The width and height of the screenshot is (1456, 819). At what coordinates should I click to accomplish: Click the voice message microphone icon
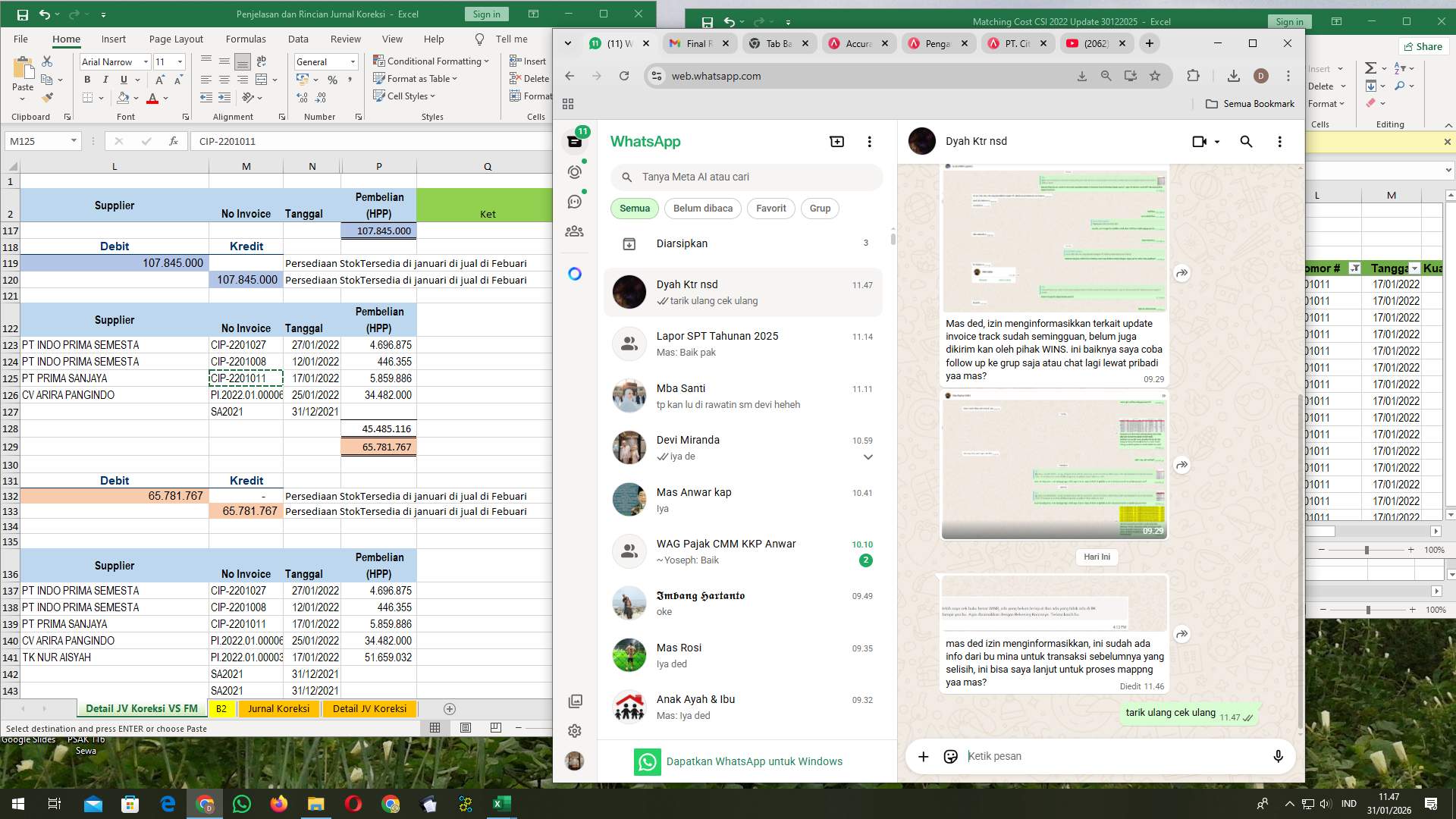coord(1278,756)
